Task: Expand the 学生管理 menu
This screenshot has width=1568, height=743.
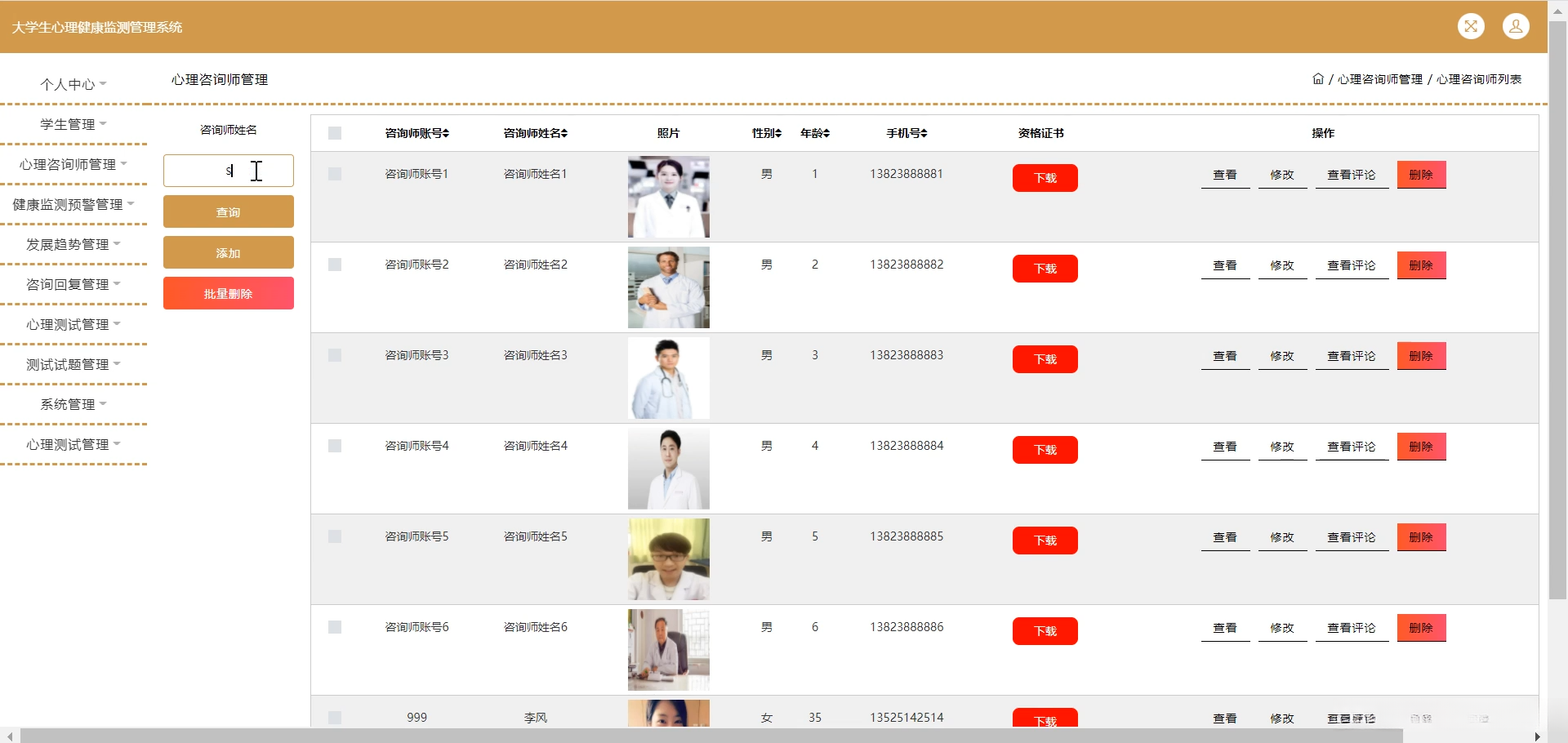Action: pos(73,124)
